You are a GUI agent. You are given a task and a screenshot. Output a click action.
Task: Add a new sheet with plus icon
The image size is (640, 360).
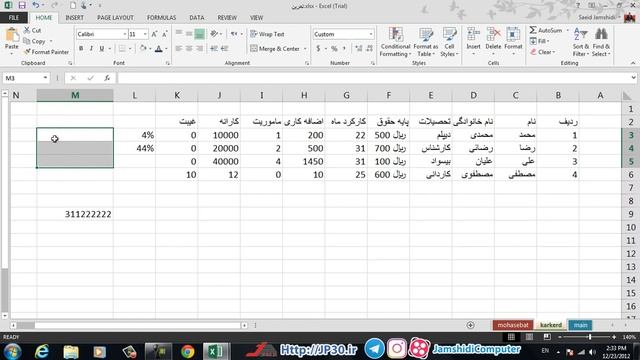pyautogui.click(x=470, y=325)
